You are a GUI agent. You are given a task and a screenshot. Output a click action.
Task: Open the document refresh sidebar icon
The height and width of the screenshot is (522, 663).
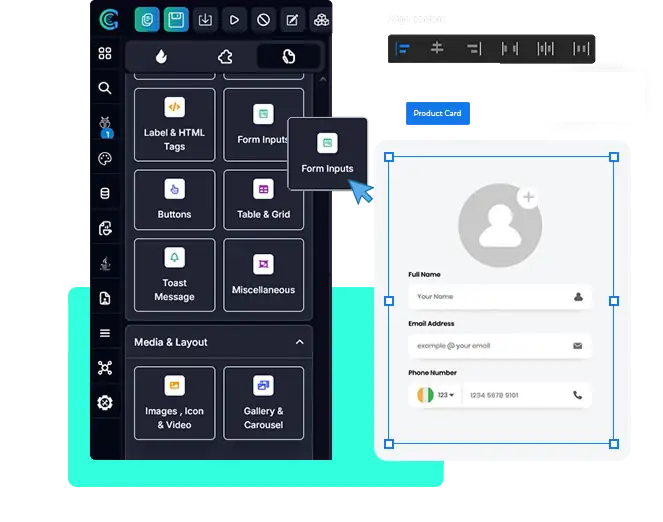click(x=105, y=229)
